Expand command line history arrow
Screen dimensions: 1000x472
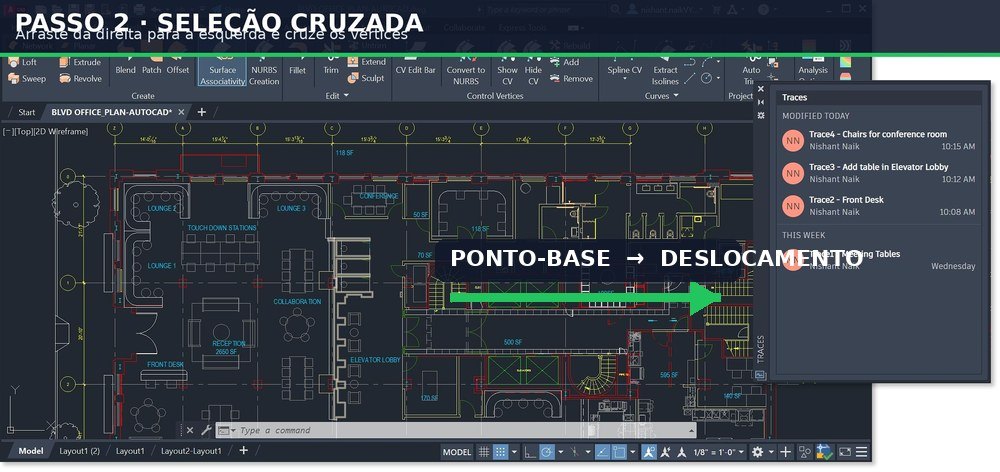coord(689,431)
